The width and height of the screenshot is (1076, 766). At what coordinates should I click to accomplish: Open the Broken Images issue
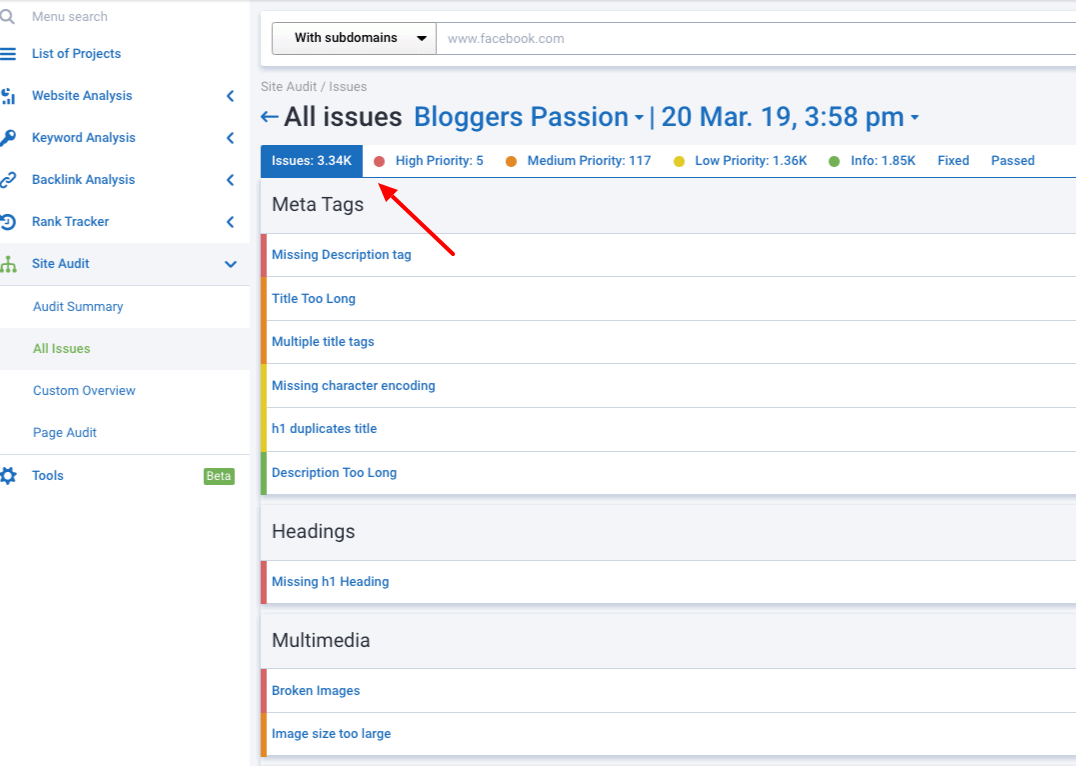point(316,691)
